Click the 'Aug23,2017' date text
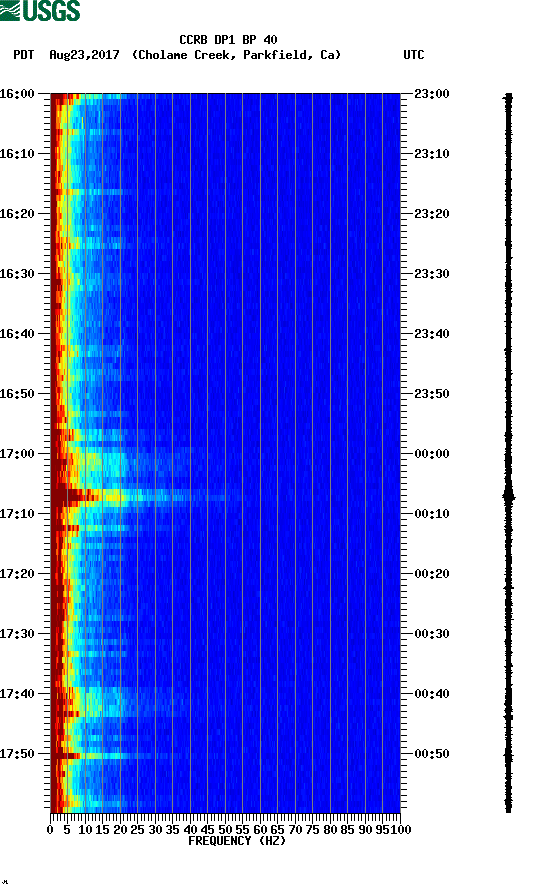The image size is (552, 893). coord(84,55)
